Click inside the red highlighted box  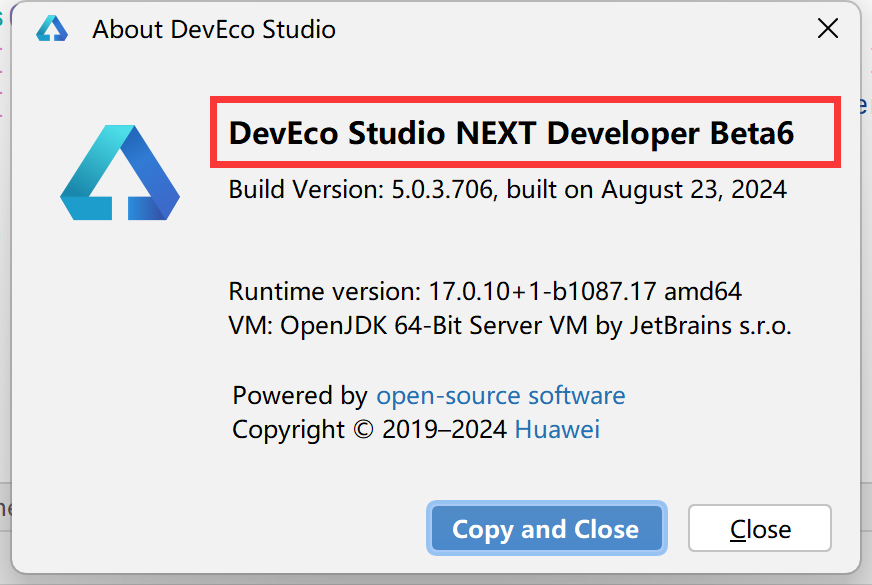click(526, 133)
